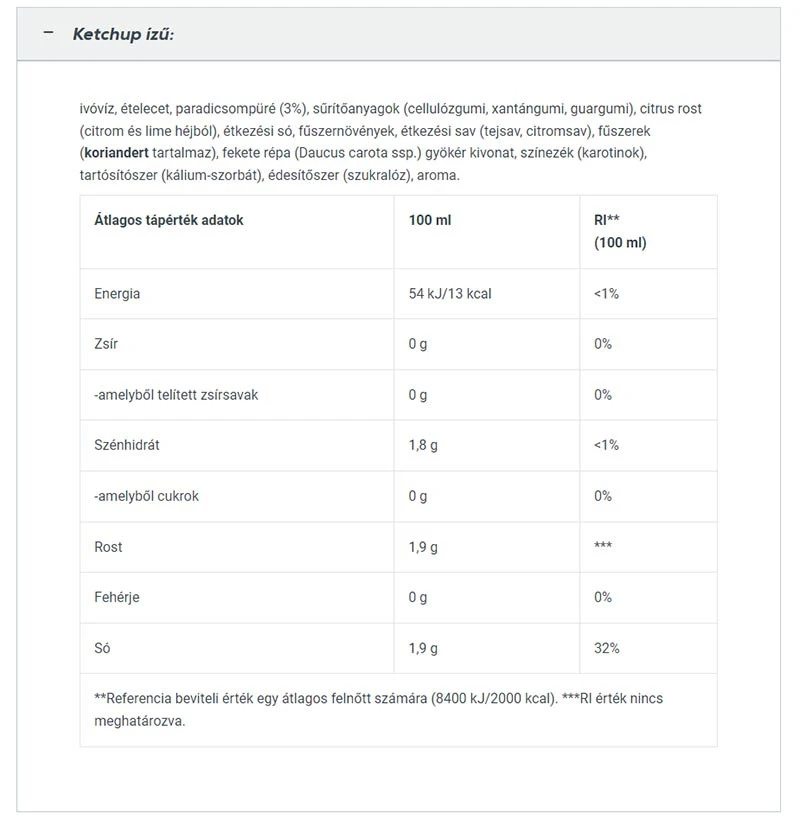Click the '54 kJ/13 kcal' energy value

(450, 294)
